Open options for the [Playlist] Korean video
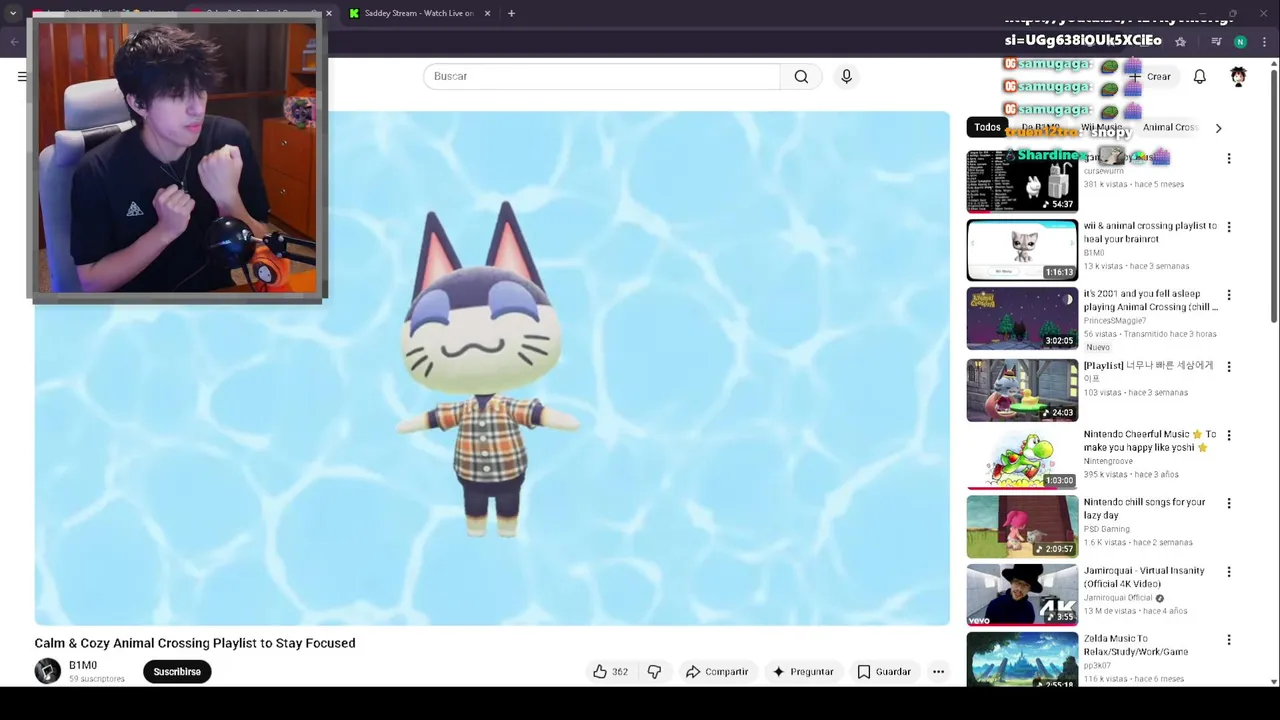This screenshot has height=720, width=1280. tap(1229, 367)
